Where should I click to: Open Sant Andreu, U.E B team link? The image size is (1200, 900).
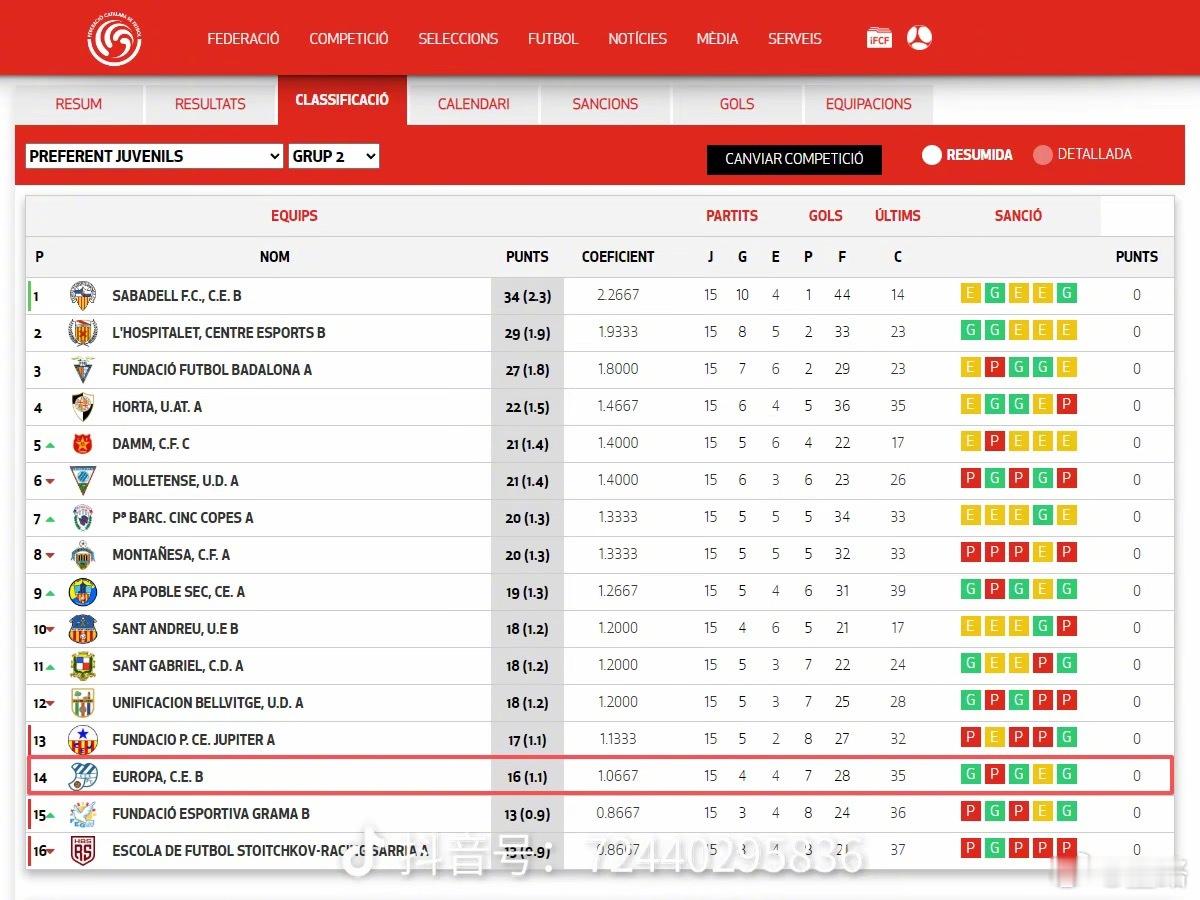coord(175,629)
